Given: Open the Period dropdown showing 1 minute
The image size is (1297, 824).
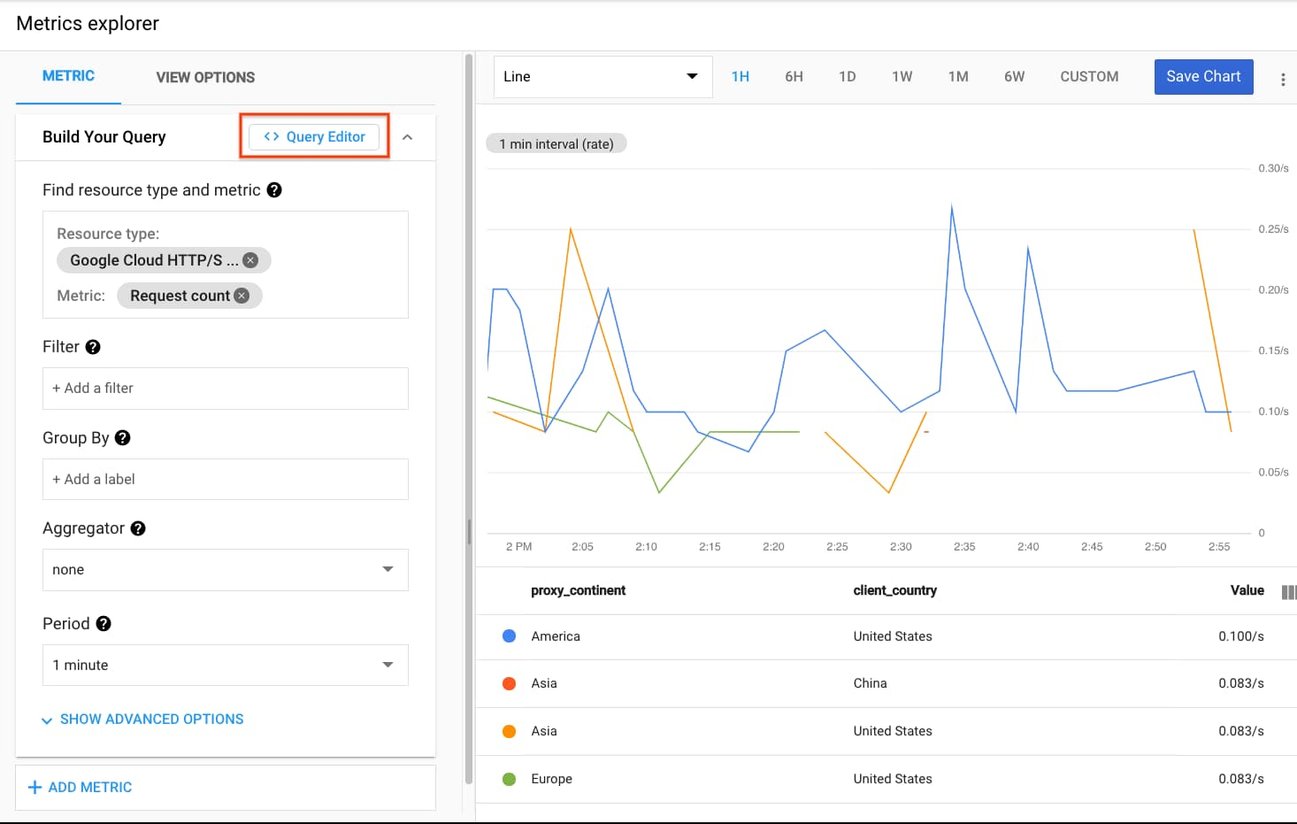Looking at the screenshot, I should point(224,665).
